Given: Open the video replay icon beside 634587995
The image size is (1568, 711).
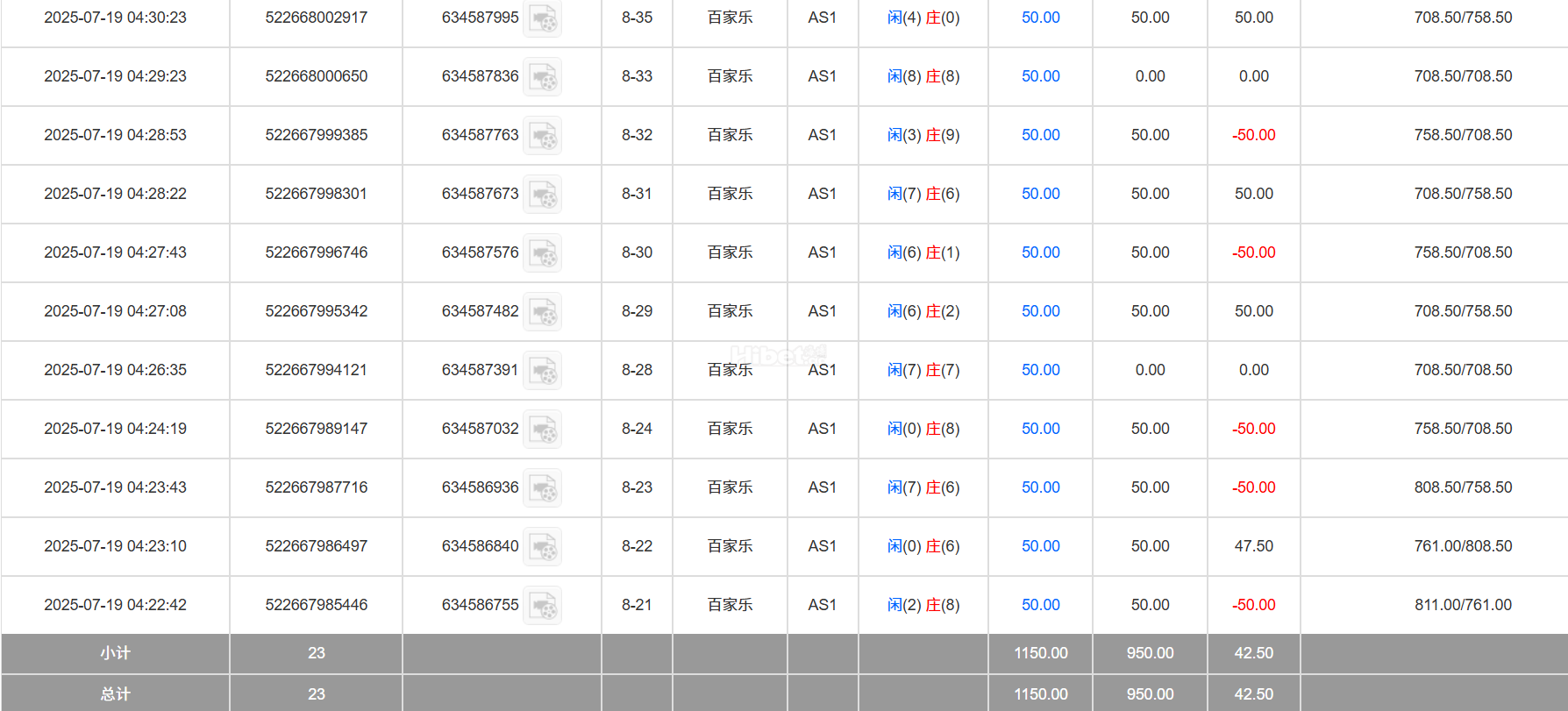Looking at the screenshot, I should point(543,18).
